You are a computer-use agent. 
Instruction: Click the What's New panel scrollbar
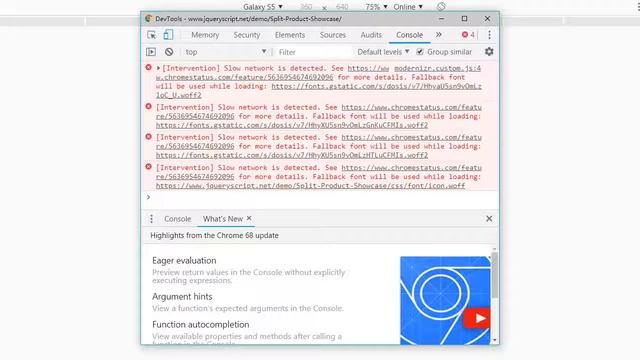coord(495,275)
